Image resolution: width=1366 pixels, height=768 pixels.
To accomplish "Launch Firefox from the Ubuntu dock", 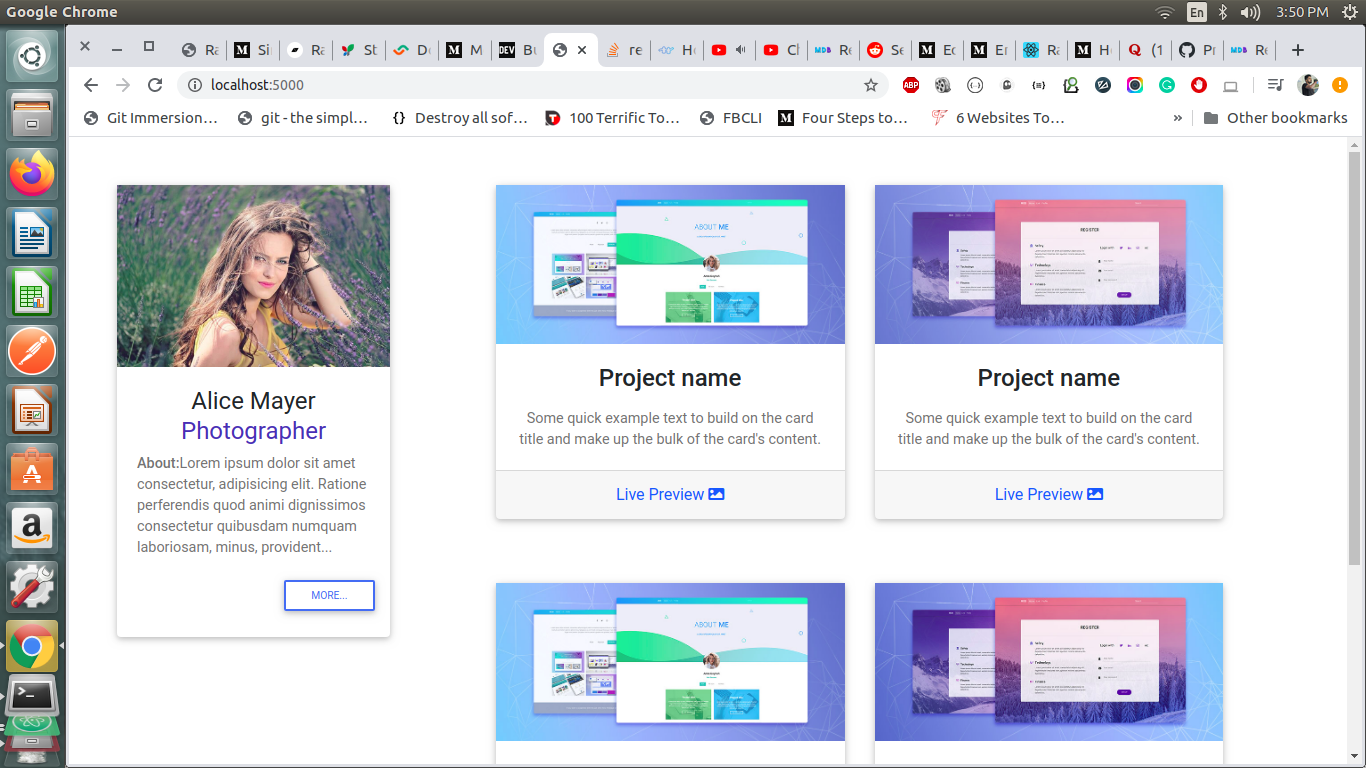I will [x=31, y=174].
